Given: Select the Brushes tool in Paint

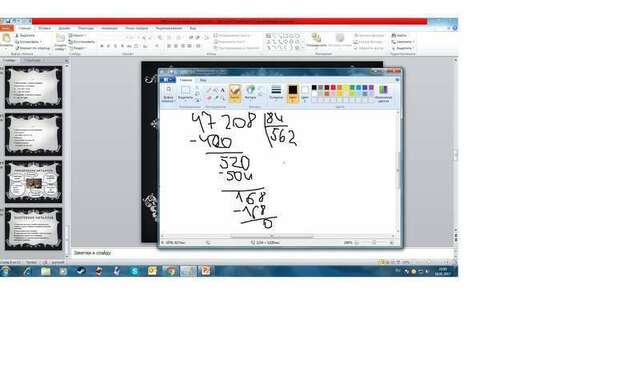Looking at the screenshot, I should click(235, 93).
